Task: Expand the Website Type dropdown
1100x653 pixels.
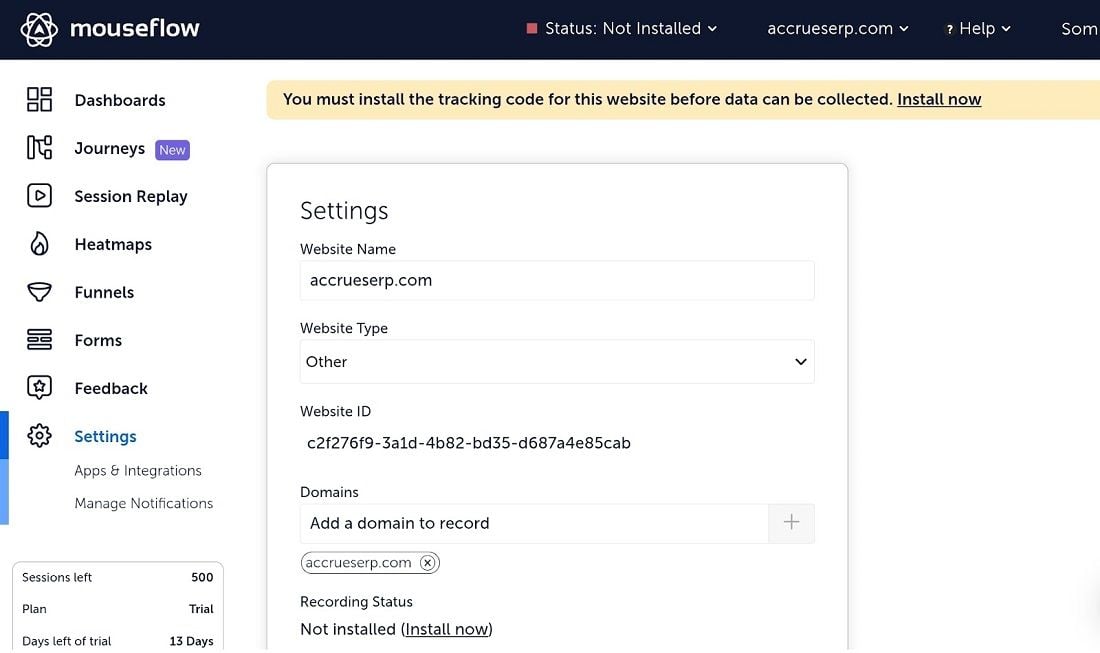Action: [x=557, y=362]
